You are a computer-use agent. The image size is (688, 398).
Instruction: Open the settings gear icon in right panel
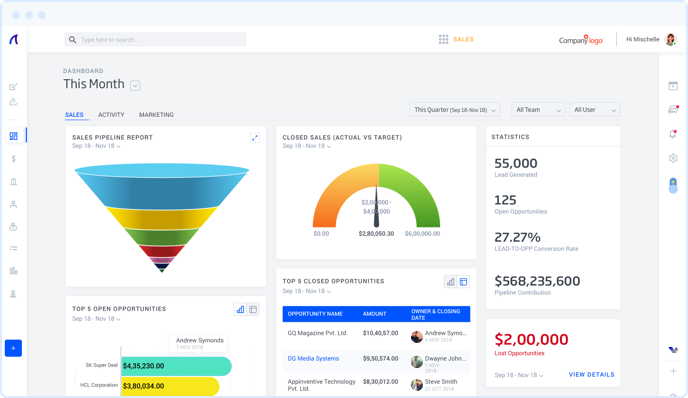click(673, 158)
